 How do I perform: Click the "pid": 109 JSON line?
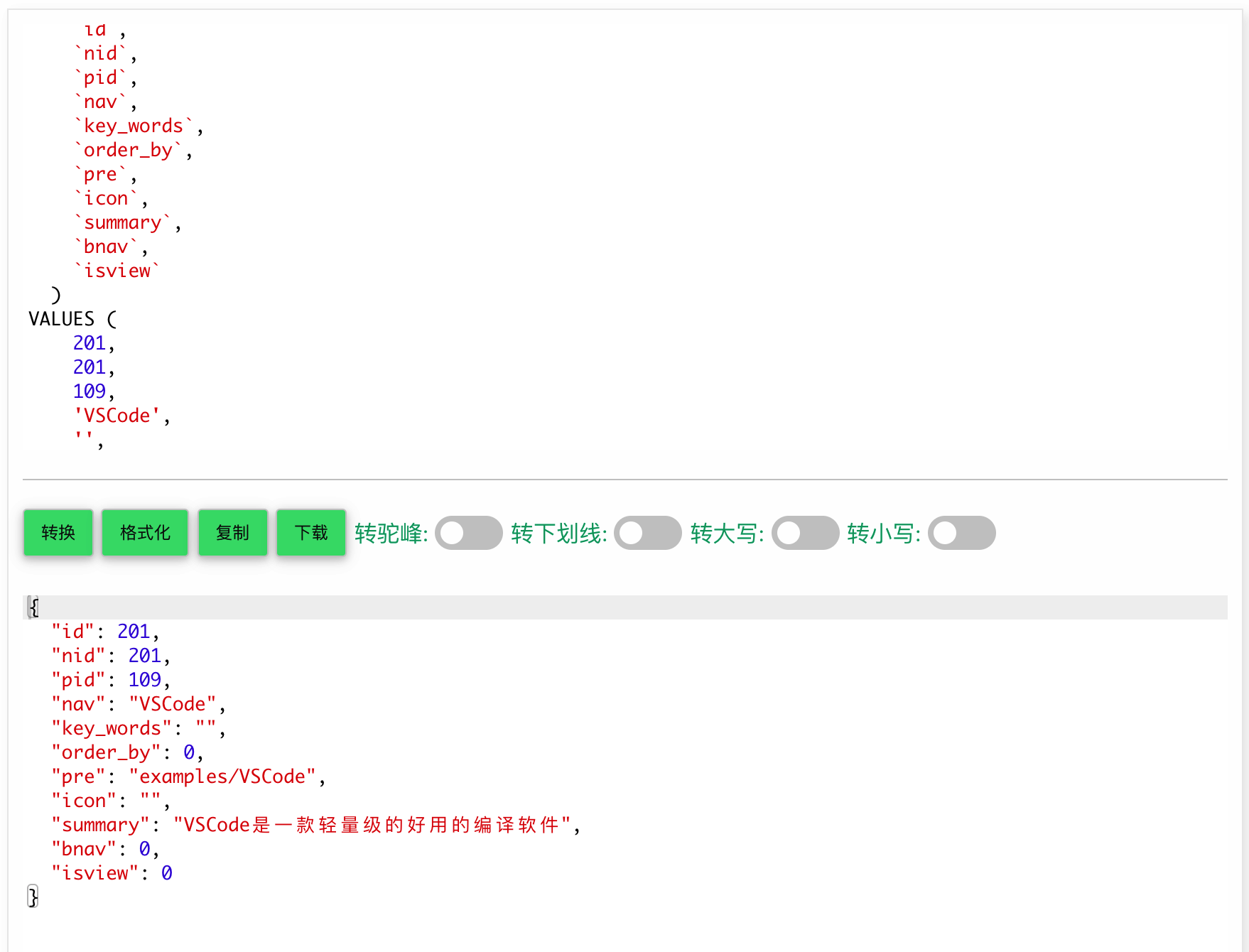(x=111, y=680)
